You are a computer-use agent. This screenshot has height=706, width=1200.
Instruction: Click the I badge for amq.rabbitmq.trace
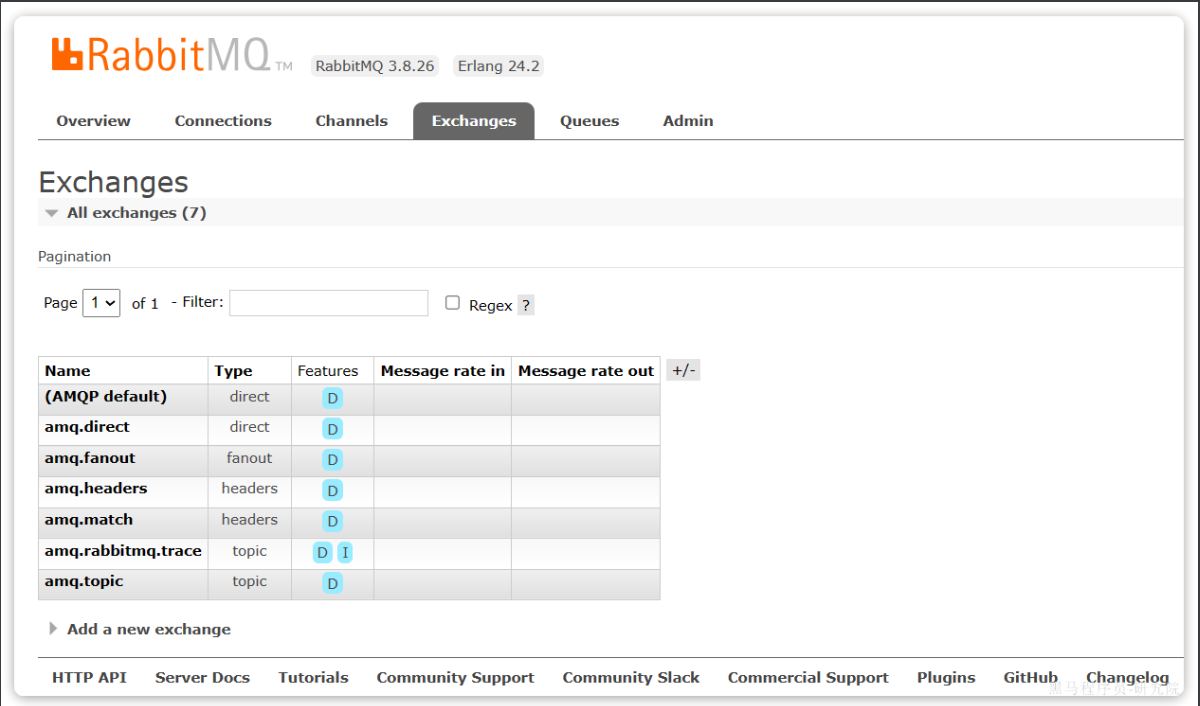[345, 552]
